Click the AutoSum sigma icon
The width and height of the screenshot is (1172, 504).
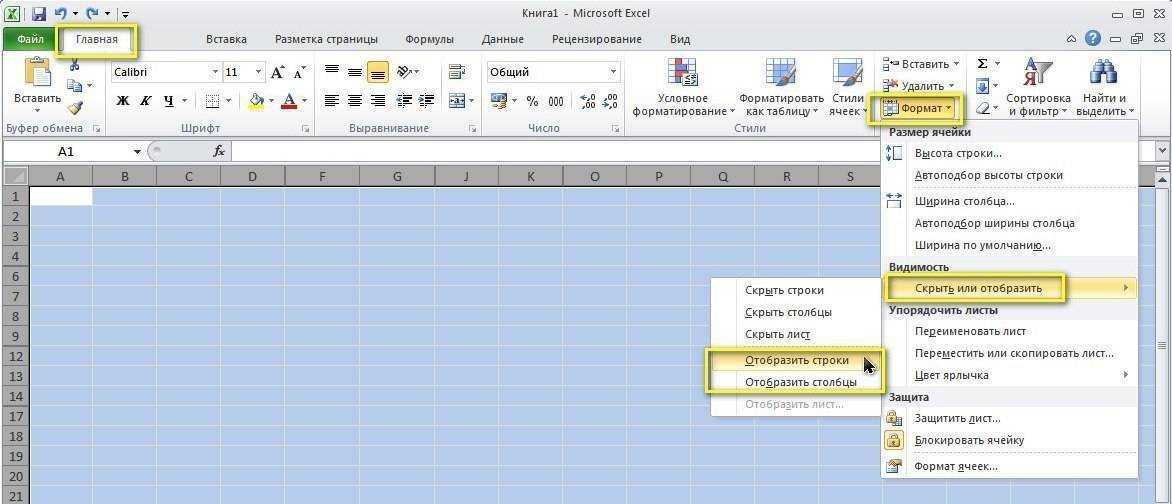point(983,64)
